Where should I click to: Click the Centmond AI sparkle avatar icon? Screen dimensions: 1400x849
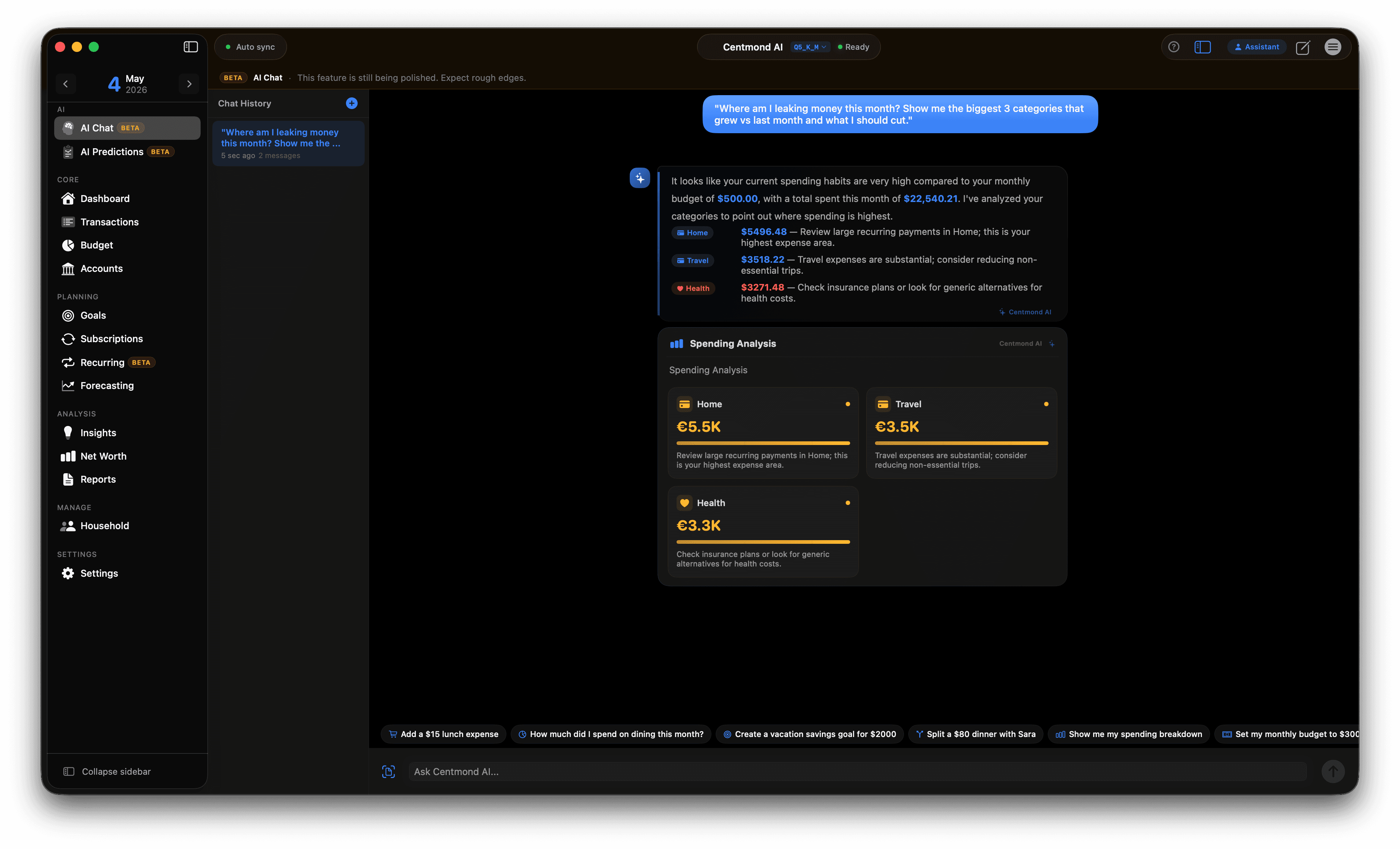click(640, 178)
